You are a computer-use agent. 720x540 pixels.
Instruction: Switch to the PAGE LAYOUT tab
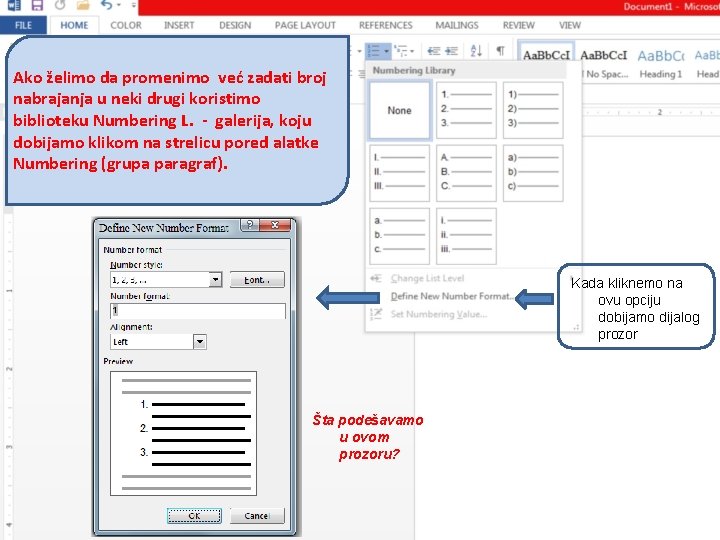coord(305,25)
